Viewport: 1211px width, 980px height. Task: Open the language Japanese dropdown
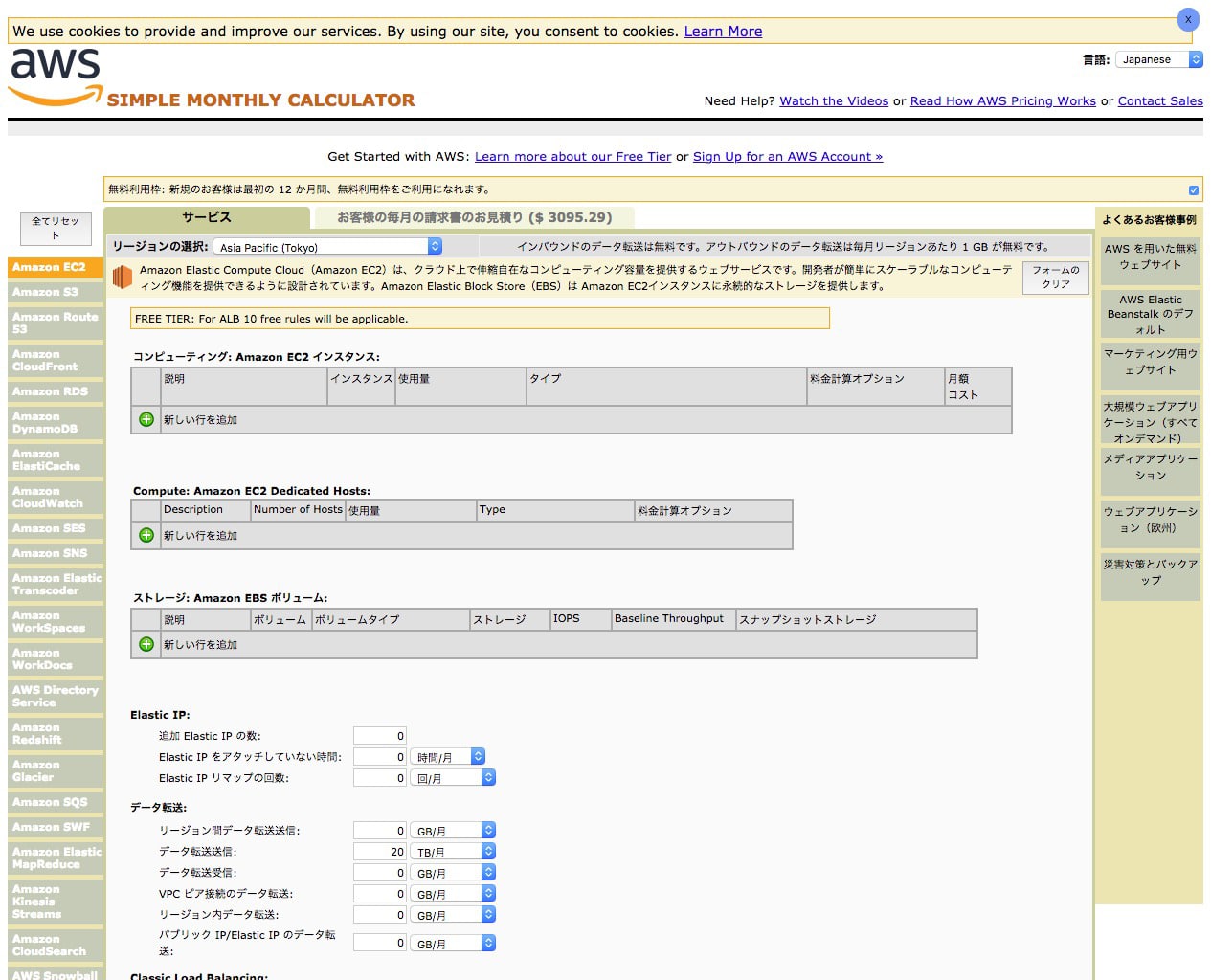click(x=1159, y=59)
